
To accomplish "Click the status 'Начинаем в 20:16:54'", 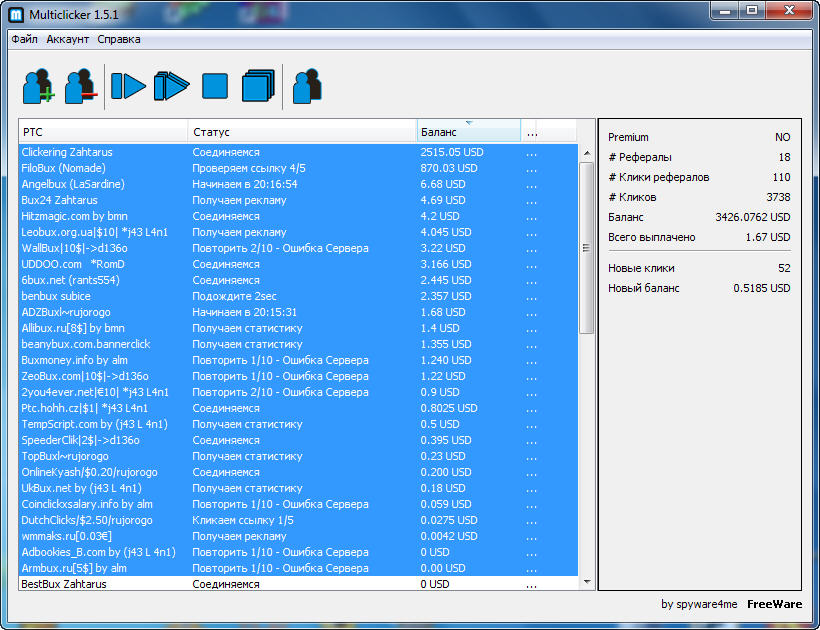I will (245, 184).
